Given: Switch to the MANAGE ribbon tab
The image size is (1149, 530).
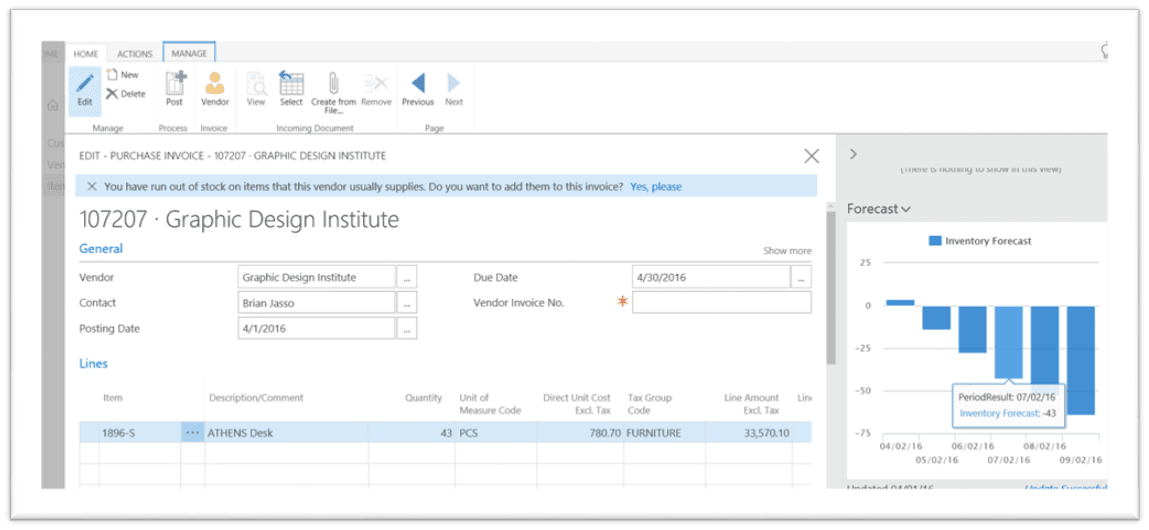Looking at the screenshot, I should click(x=189, y=53).
